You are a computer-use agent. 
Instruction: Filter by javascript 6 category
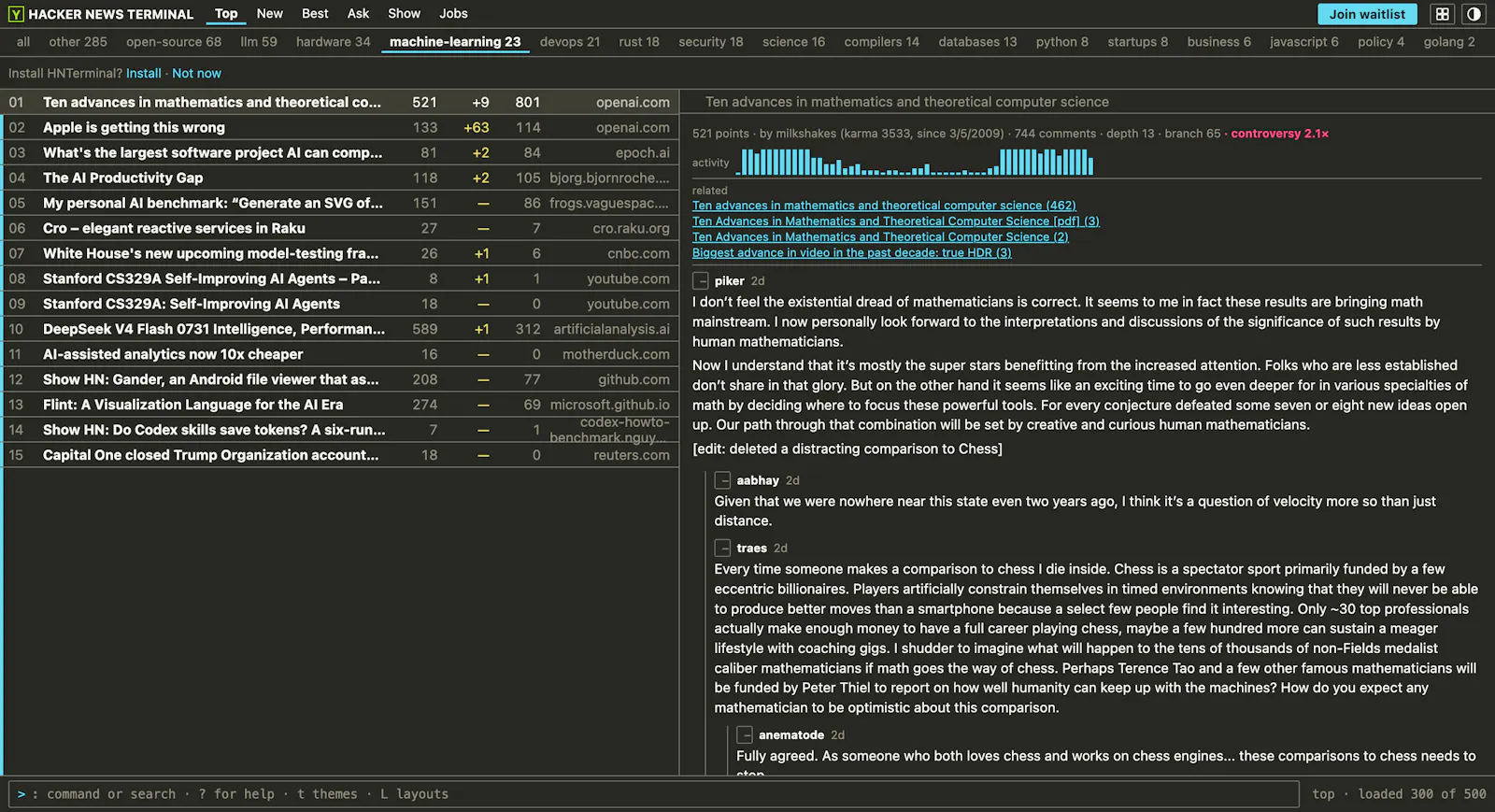(1303, 42)
